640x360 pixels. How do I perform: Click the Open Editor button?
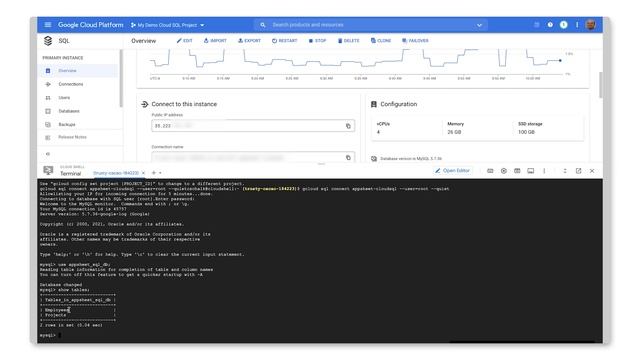click(x=452, y=171)
